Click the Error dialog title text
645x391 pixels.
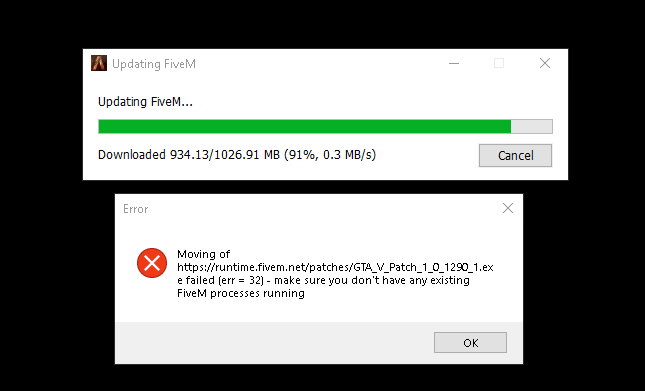point(135,209)
